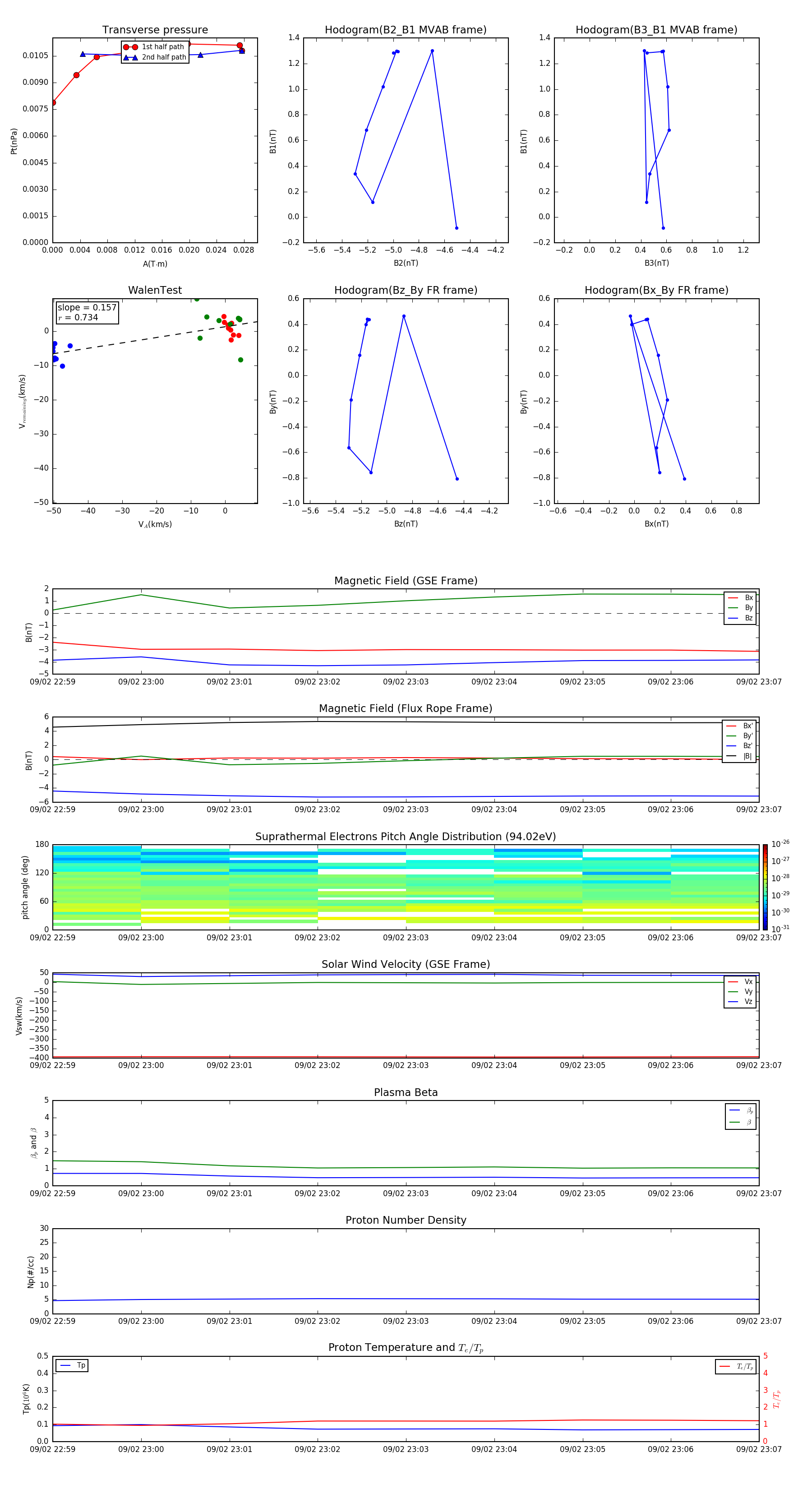Click the Vy legend entry

pos(740,991)
